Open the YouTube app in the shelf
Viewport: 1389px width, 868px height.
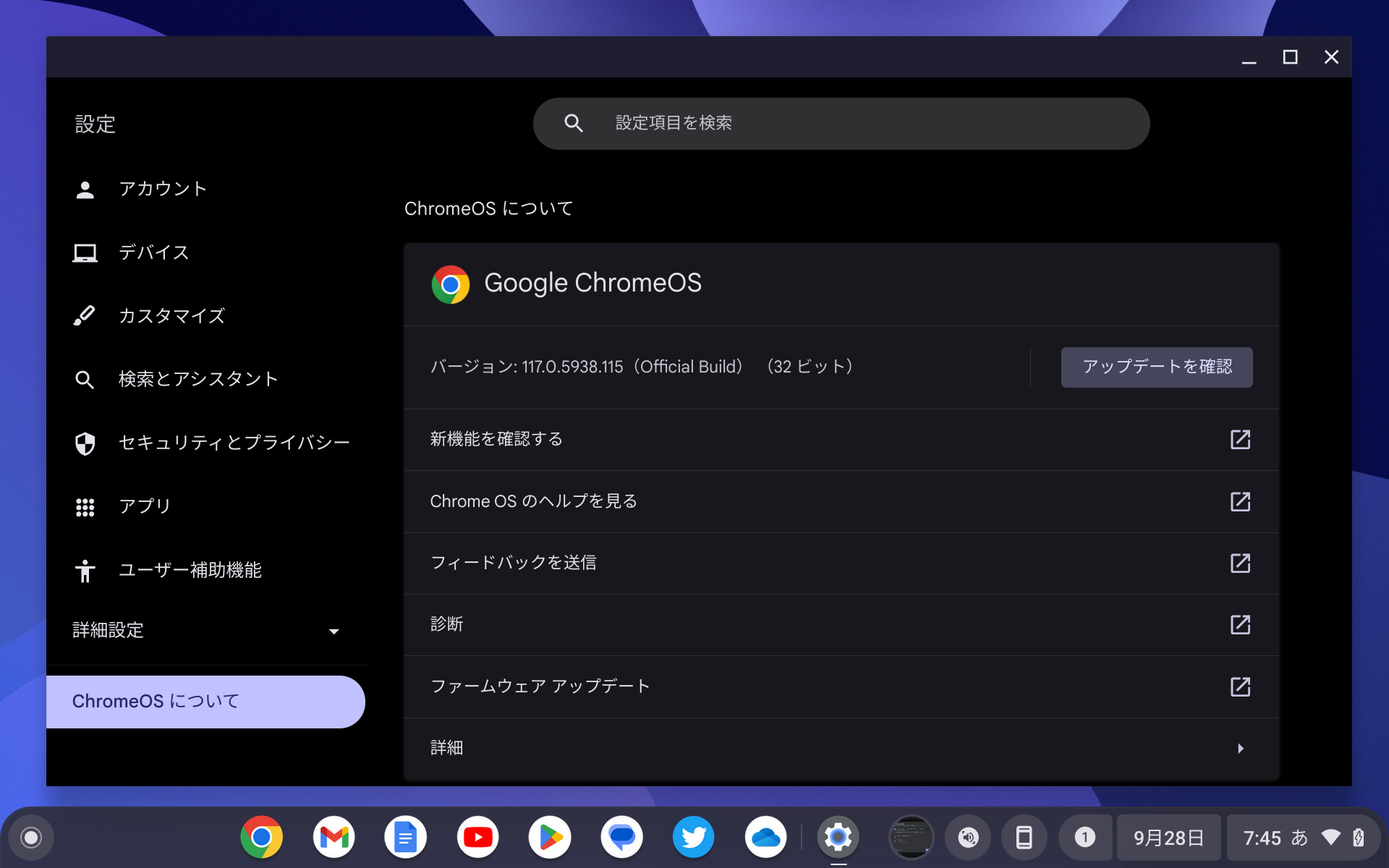click(478, 837)
